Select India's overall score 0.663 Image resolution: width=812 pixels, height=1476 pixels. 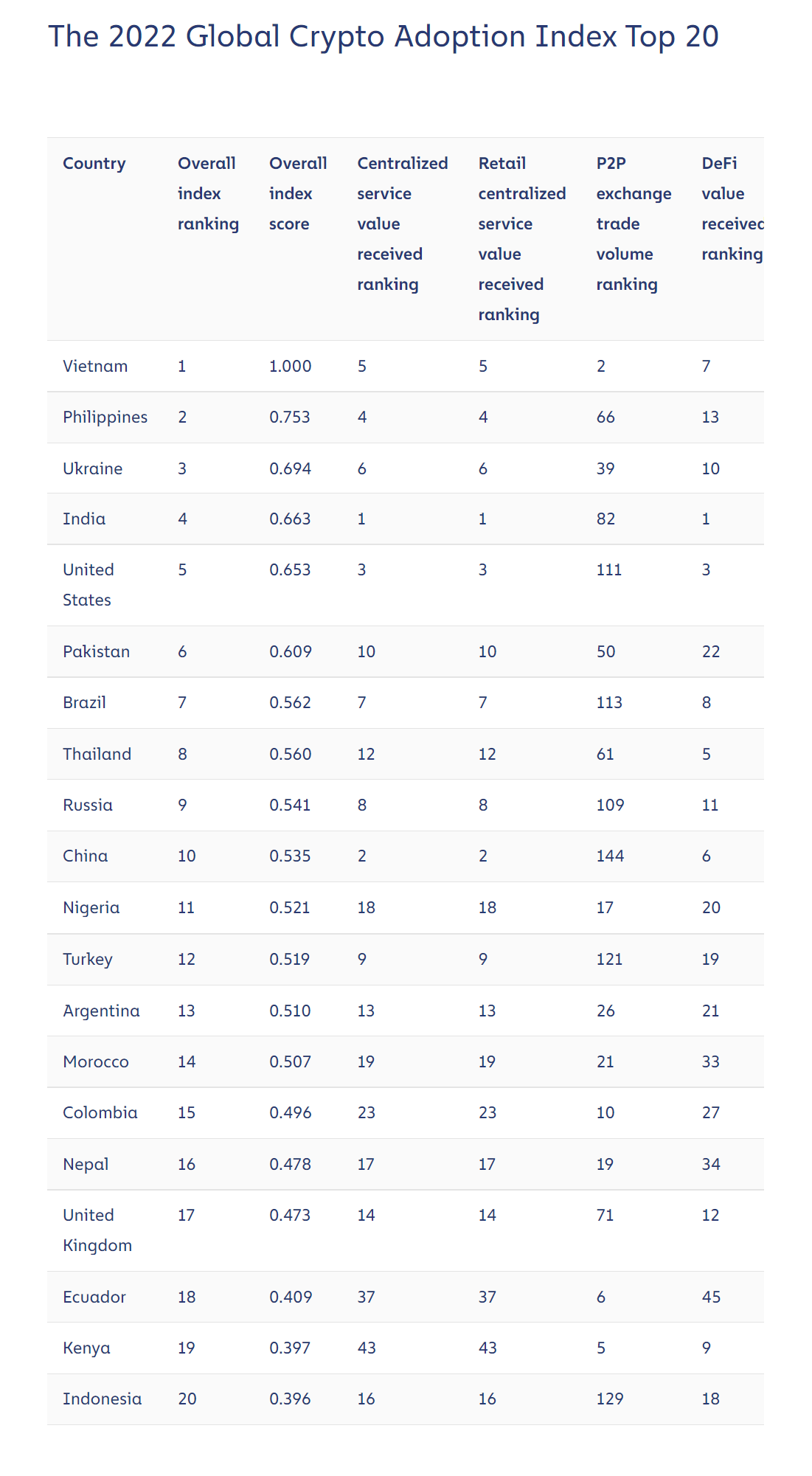[x=290, y=519]
